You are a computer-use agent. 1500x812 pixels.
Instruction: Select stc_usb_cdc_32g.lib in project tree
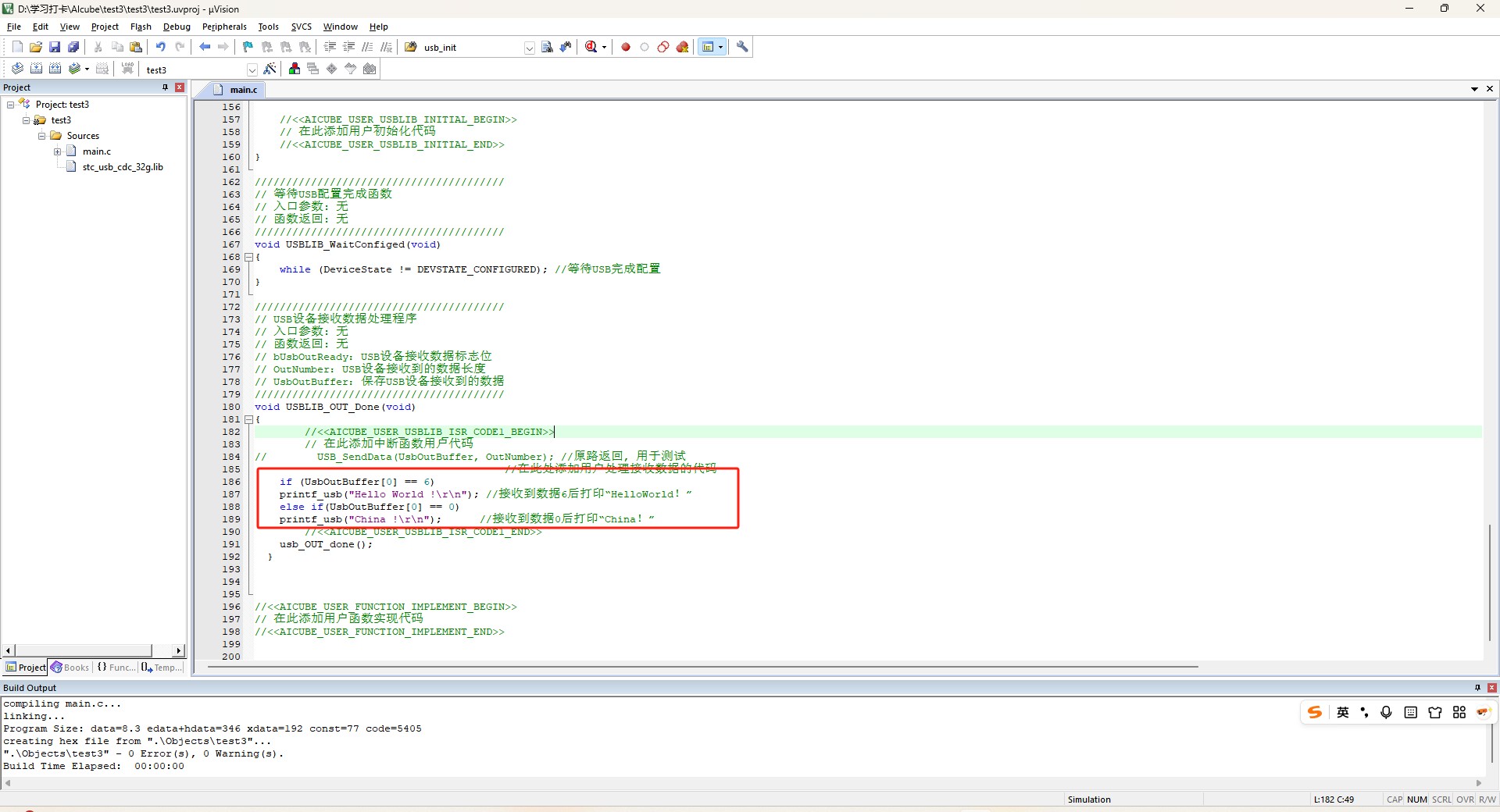tap(123, 167)
